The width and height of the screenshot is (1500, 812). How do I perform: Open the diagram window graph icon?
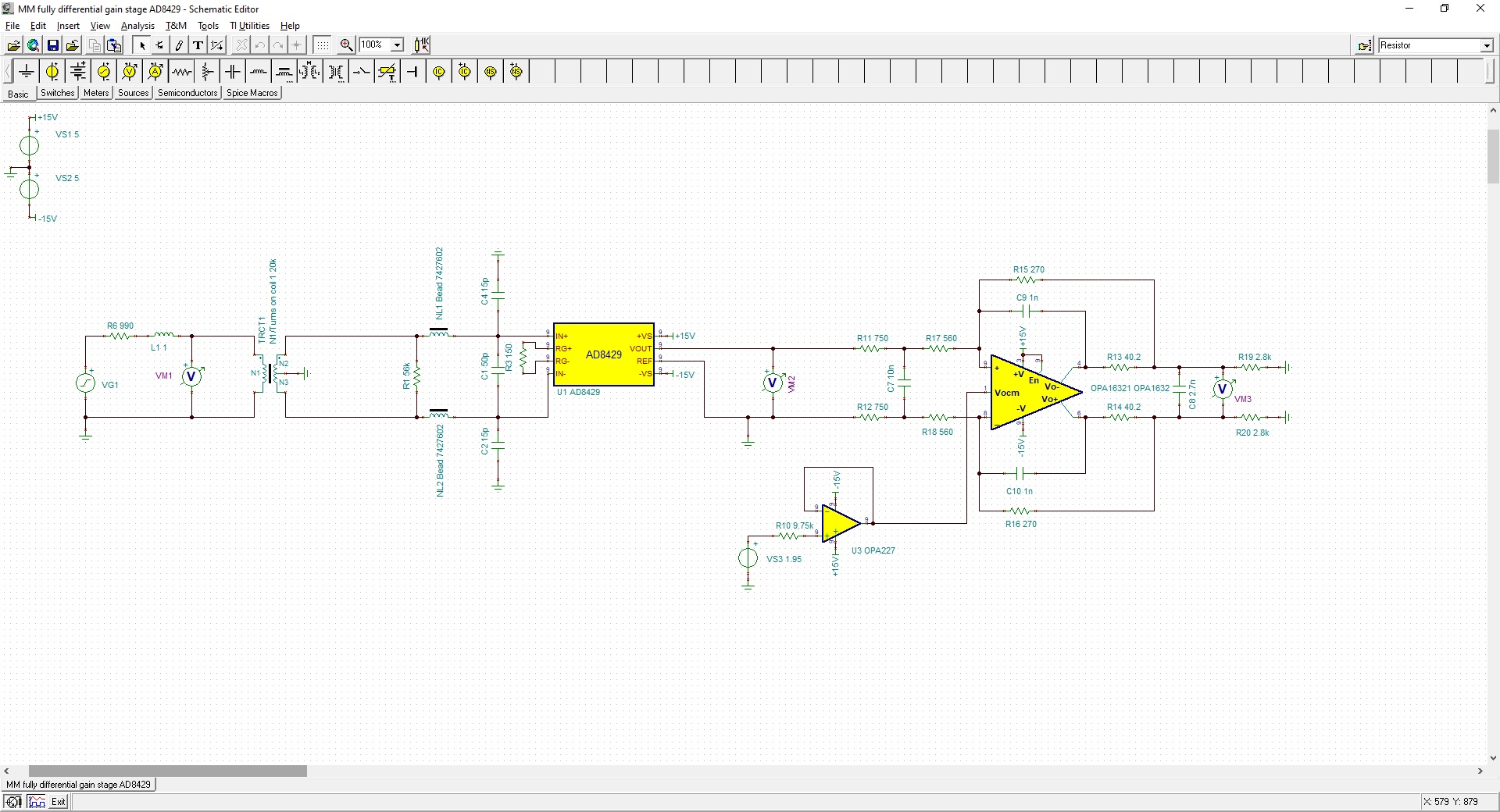(x=37, y=802)
